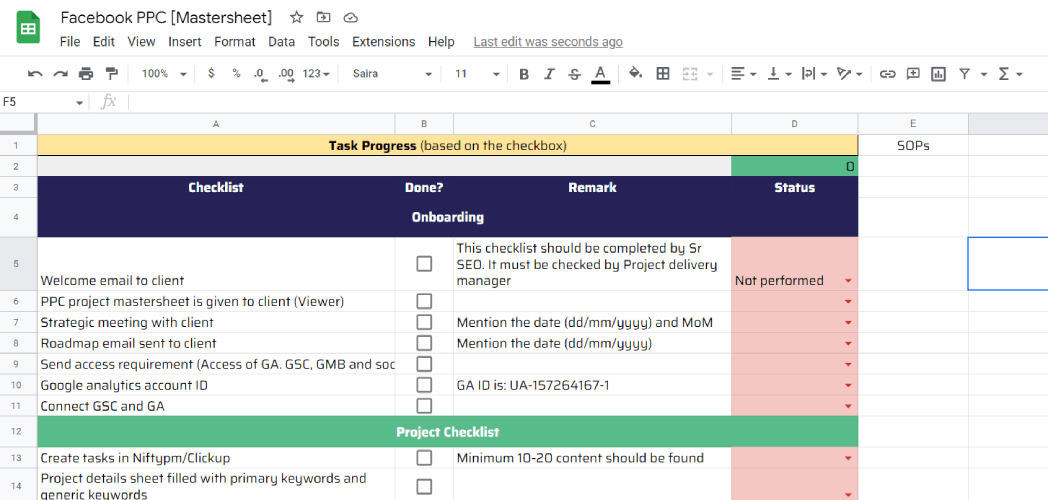
Task: Toggle strikethrough formatting
Action: point(574,74)
